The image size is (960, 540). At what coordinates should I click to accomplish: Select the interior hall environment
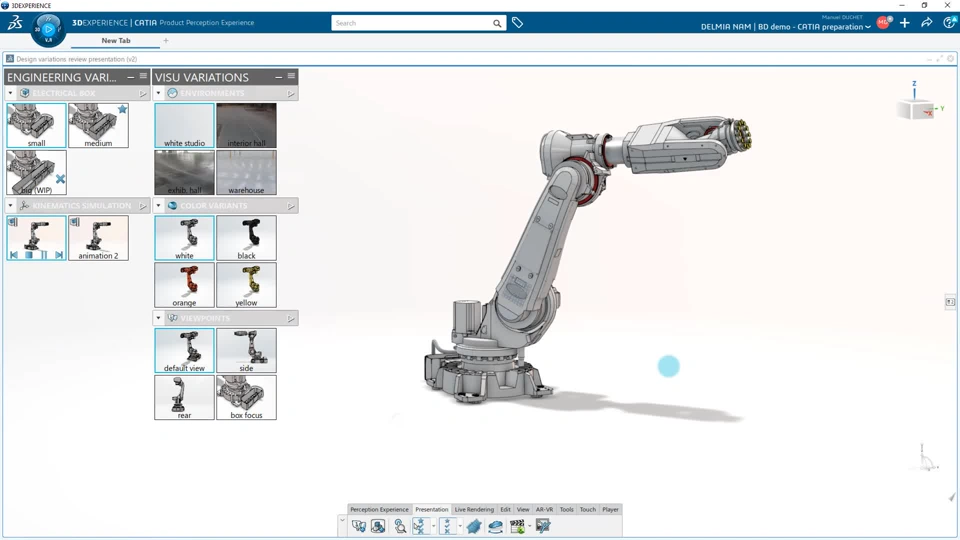tap(246, 126)
